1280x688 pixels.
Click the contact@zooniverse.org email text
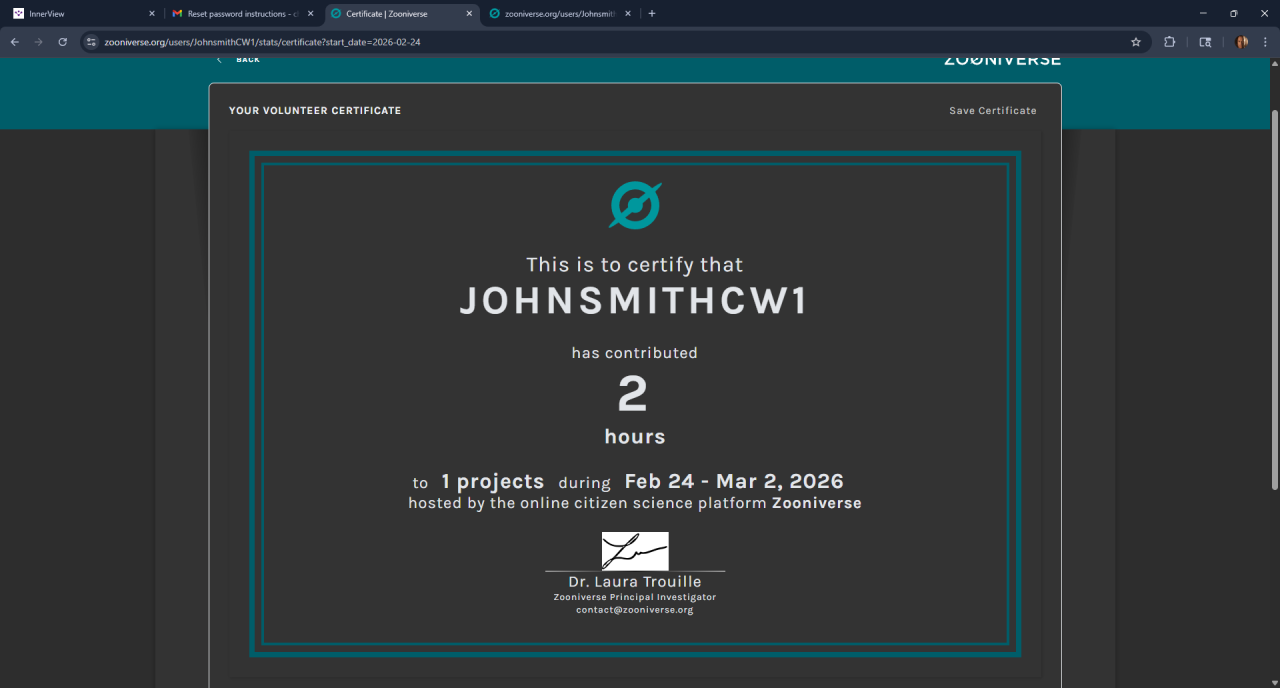(635, 610)
